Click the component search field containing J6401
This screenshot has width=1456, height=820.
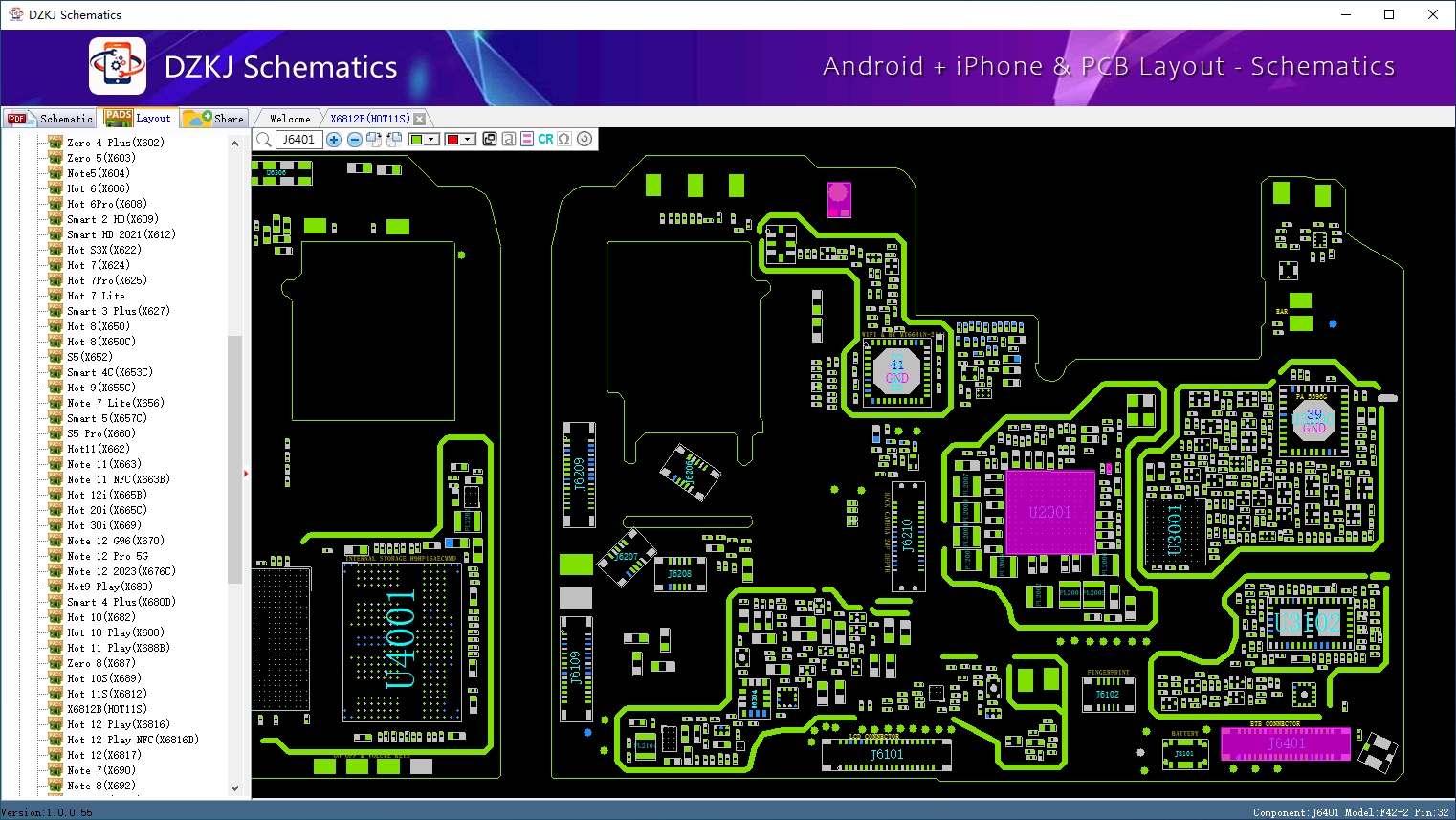[x=299, y=140]
